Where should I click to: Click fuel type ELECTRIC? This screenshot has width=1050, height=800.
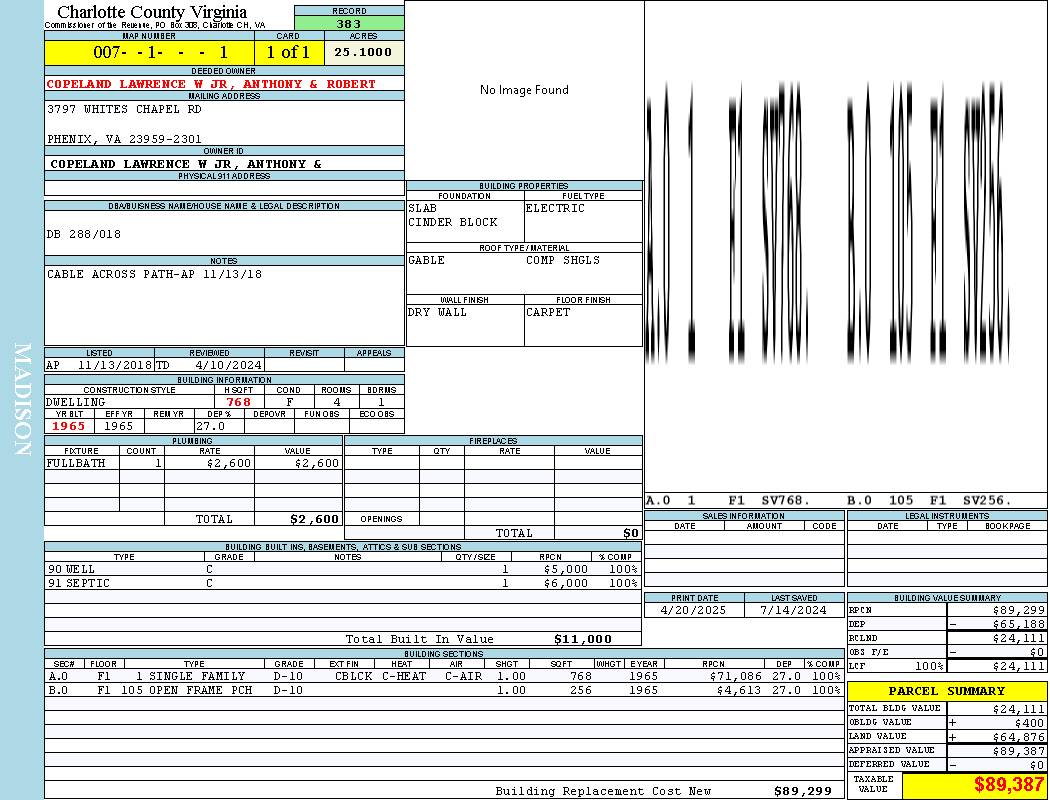pos(555,208)
